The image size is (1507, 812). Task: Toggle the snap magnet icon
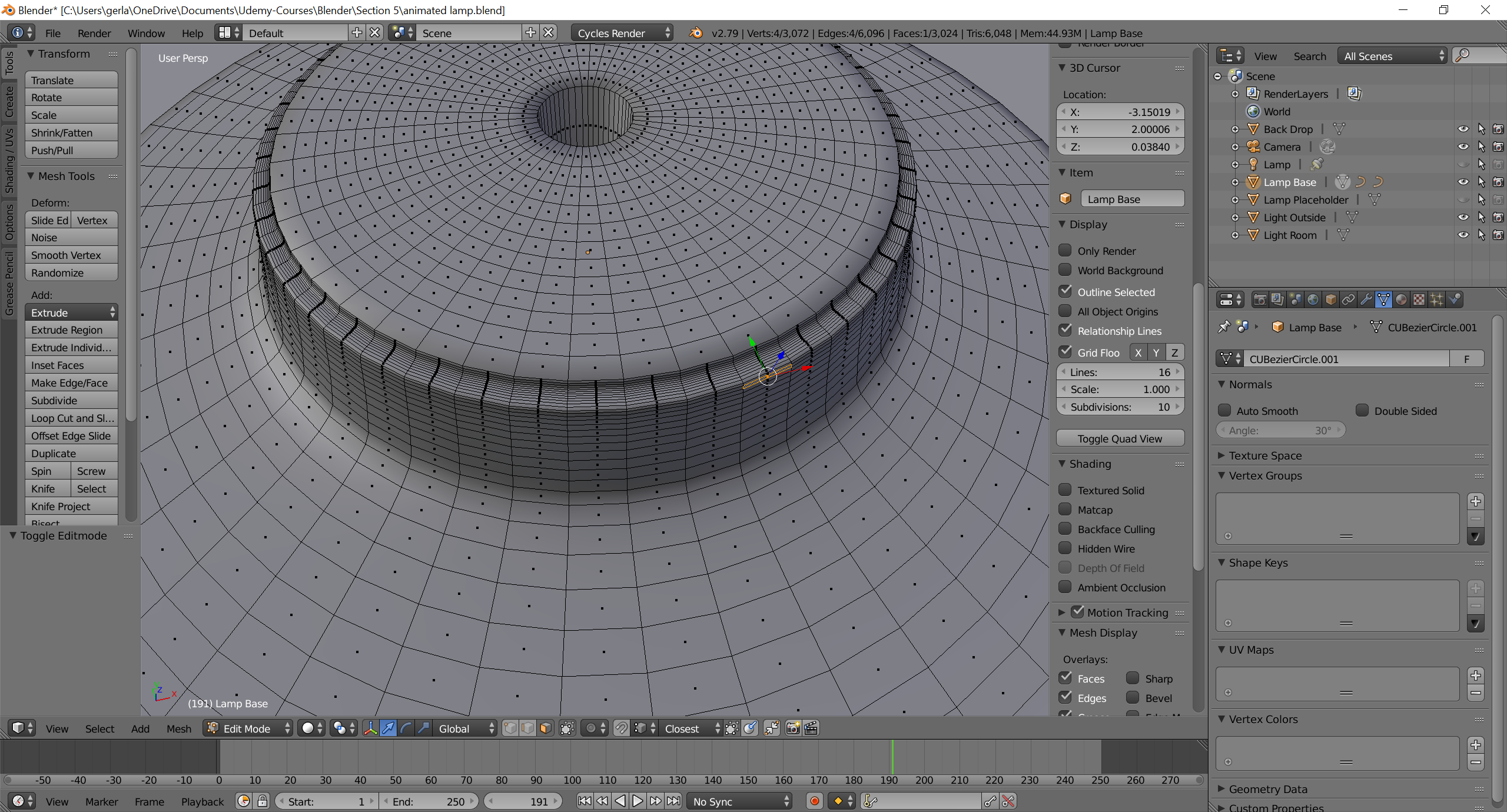coord(621,728)
